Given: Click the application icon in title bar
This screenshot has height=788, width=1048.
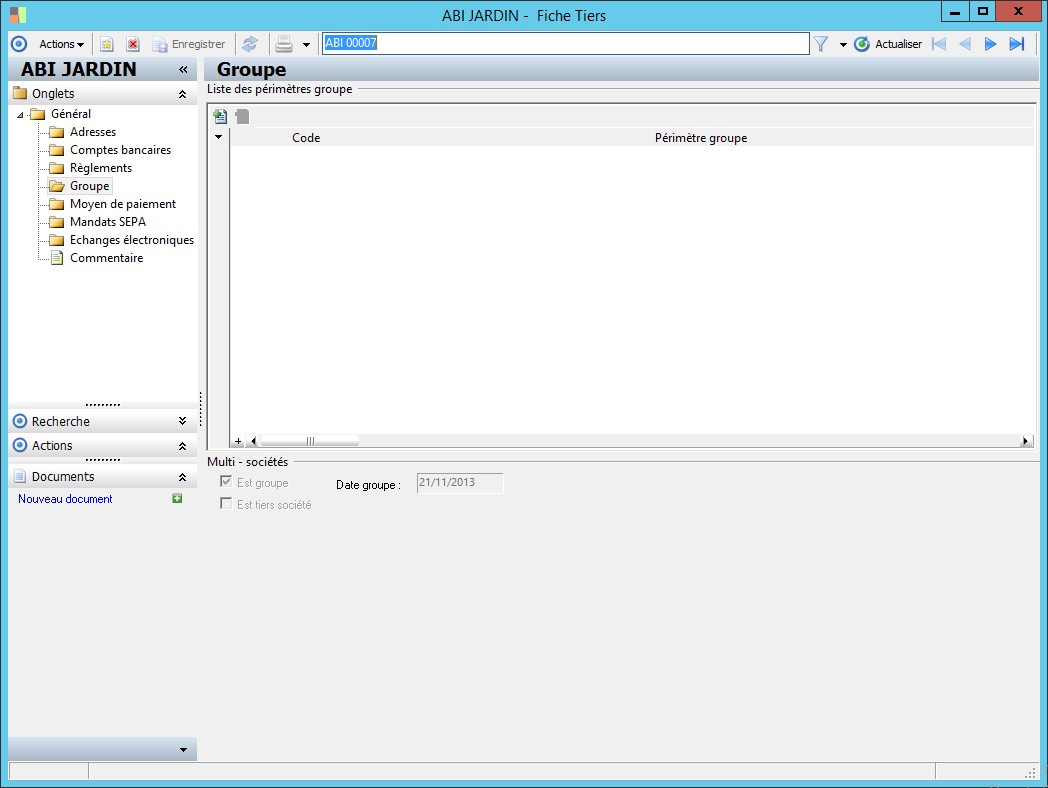Looking at the screenshot, I should click(18, 15).
